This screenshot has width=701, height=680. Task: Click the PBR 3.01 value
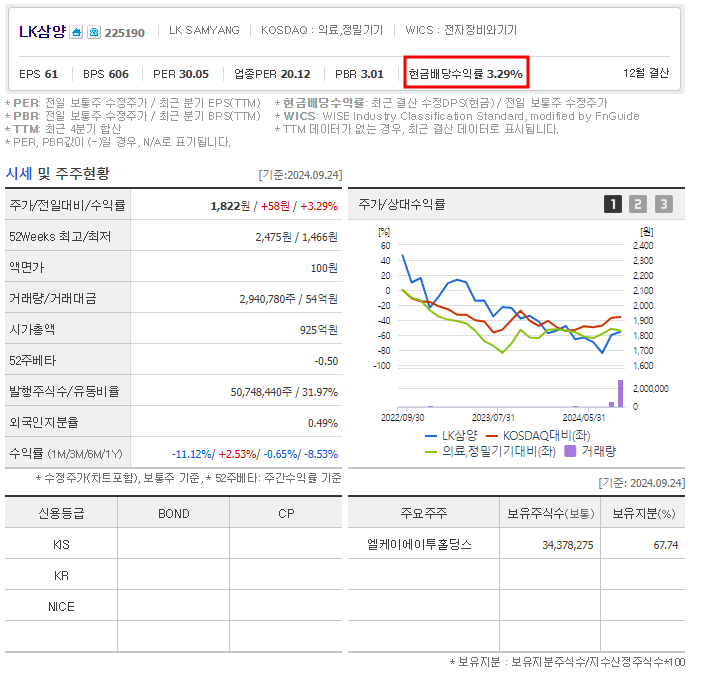(x=359, y=74)
